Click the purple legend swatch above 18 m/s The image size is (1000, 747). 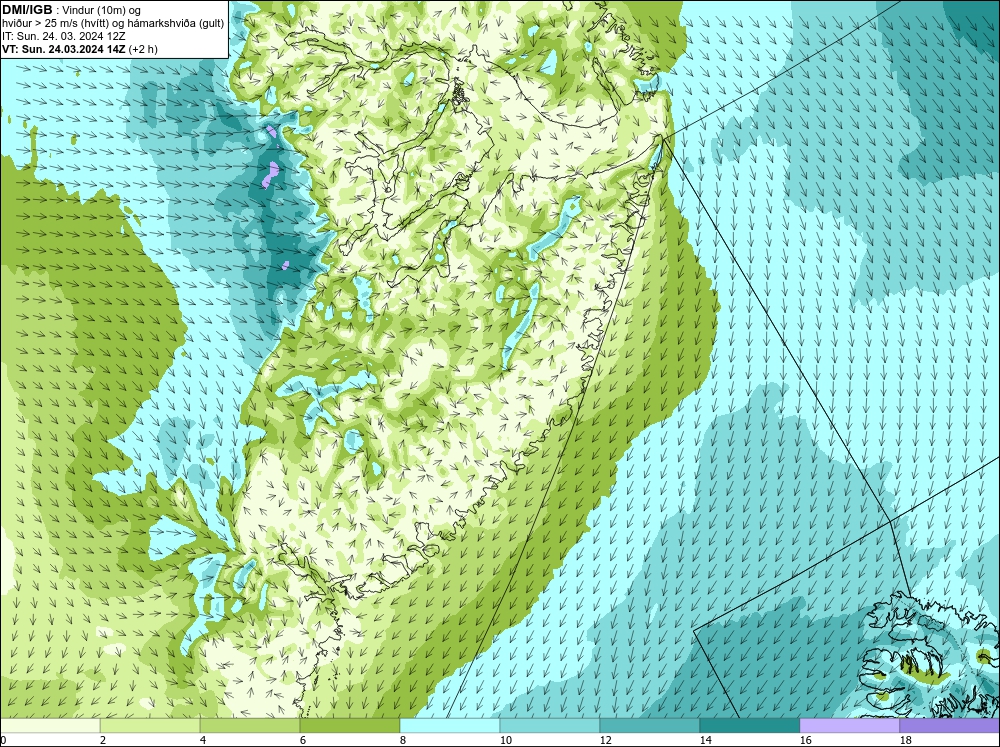pyautogui.click(x=949, y=726)
